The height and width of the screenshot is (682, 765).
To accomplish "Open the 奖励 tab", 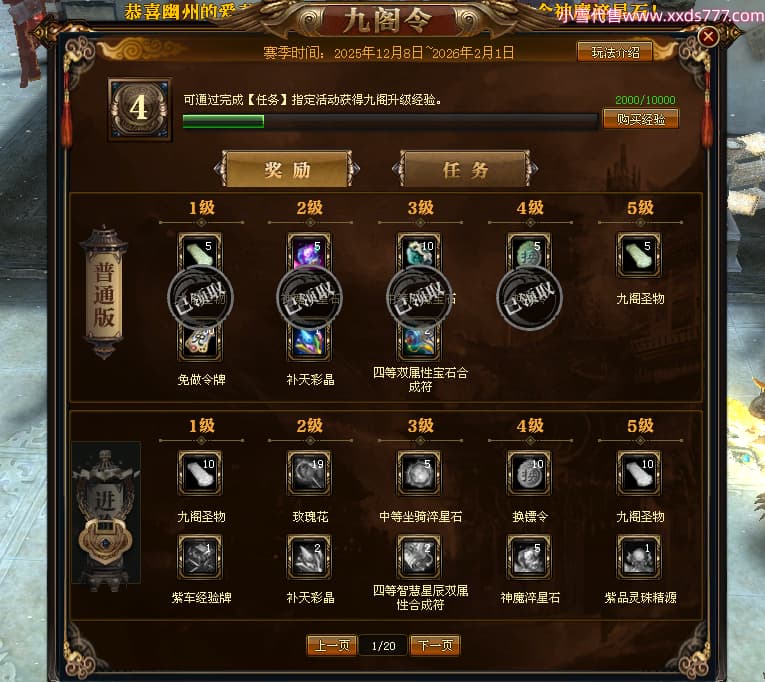I will pos(287,169).
